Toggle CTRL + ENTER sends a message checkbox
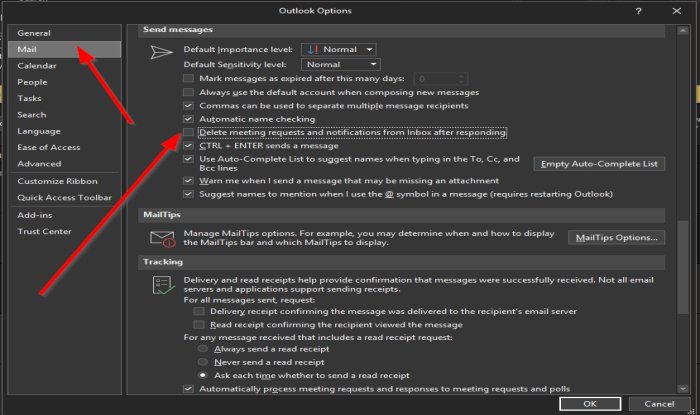The height and width of the screenshot is (415, 700). (188, 146)
